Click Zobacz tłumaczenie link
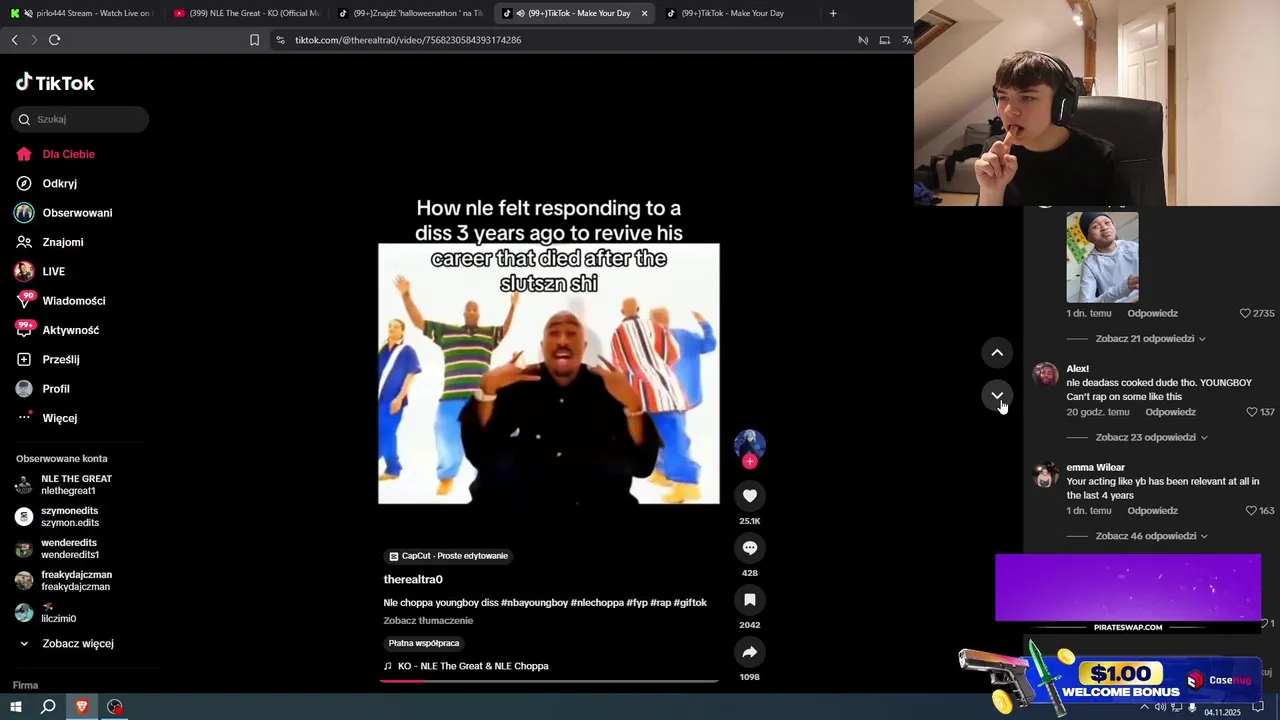The image size is (1280, 720). coord(428,621)
